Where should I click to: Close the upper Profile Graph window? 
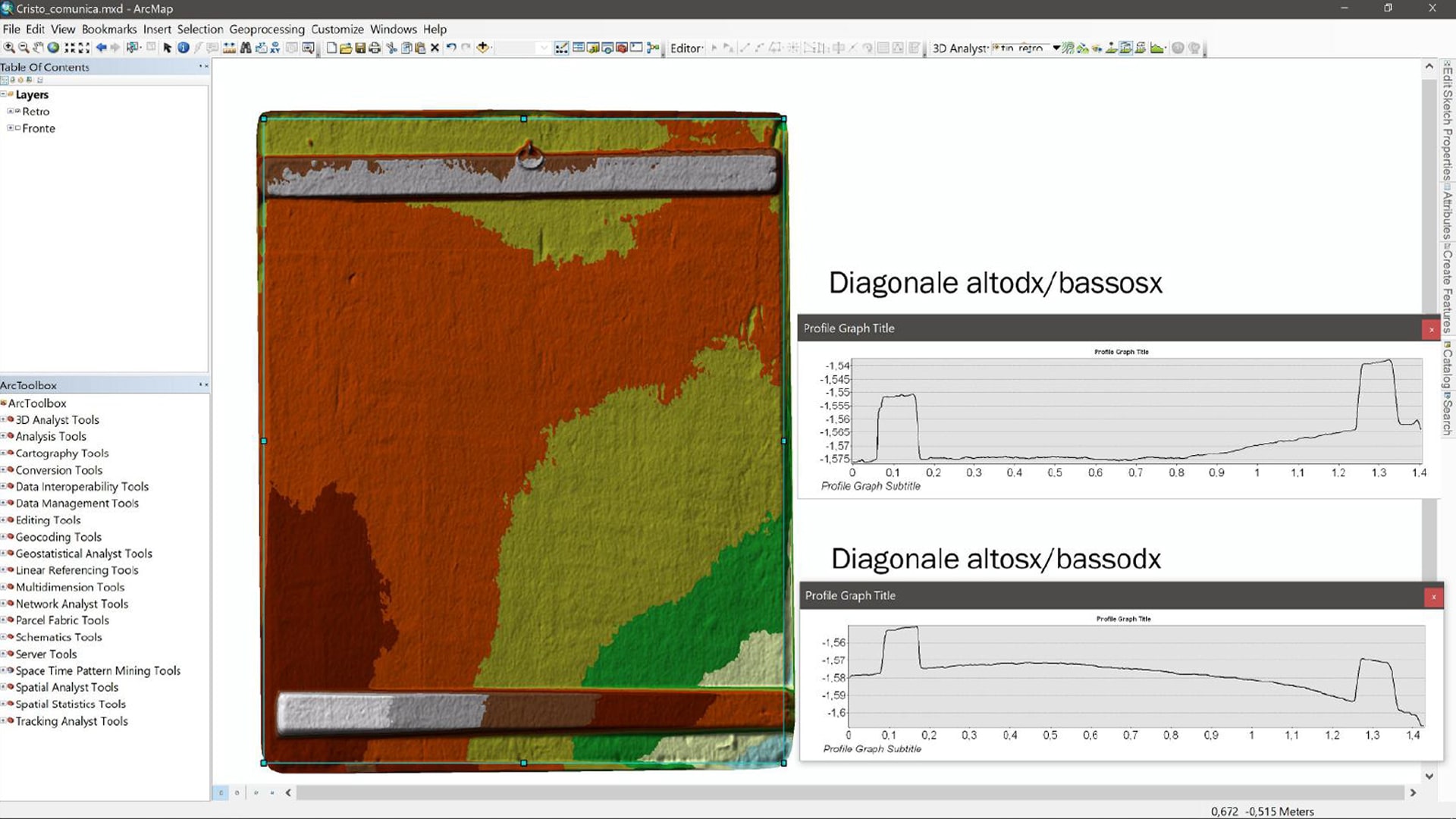pos(1431,329)
